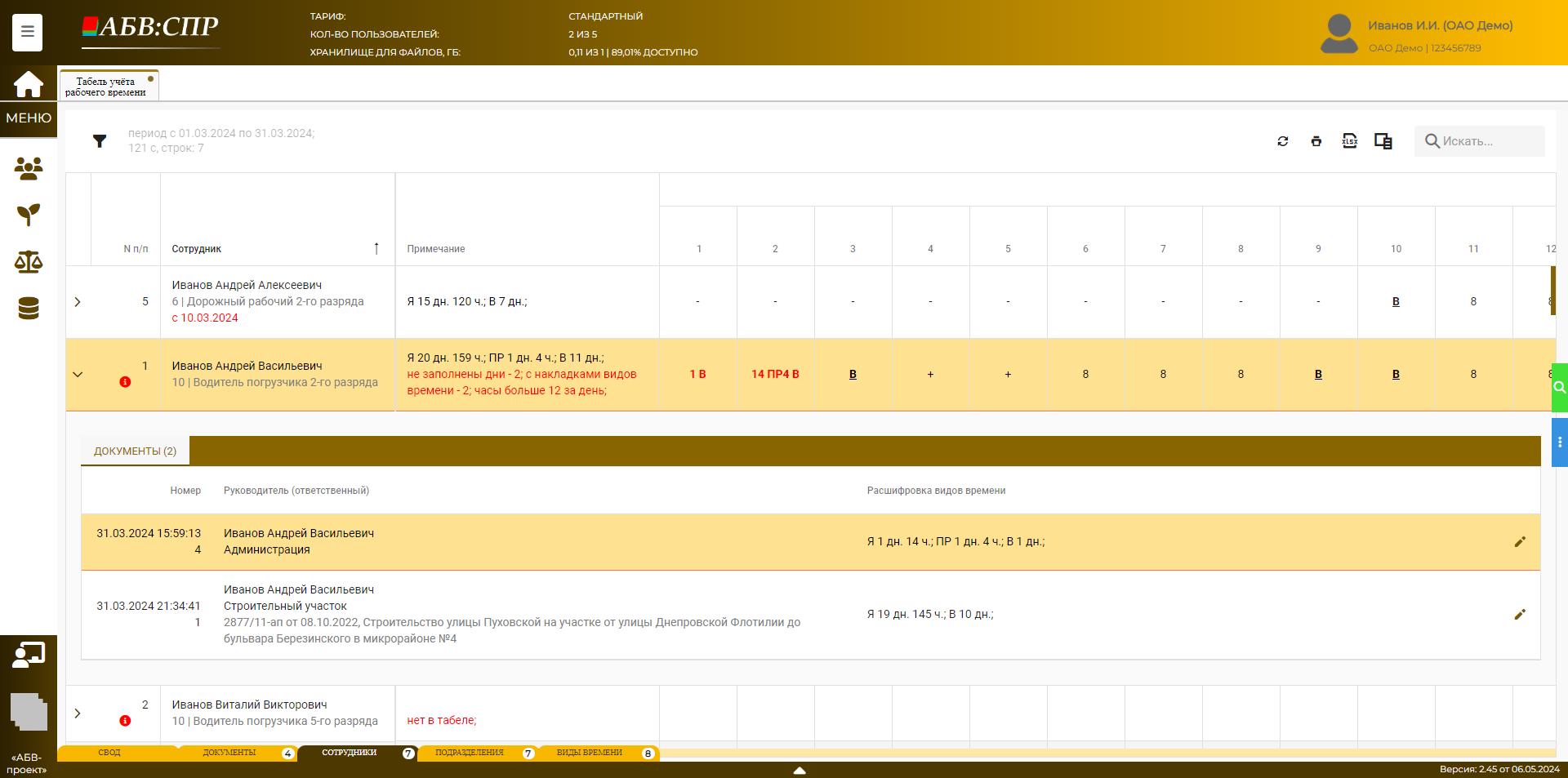Open the hamburger menu button
Viewport: 1568px width, 778px height.
(x=27, y=32)
